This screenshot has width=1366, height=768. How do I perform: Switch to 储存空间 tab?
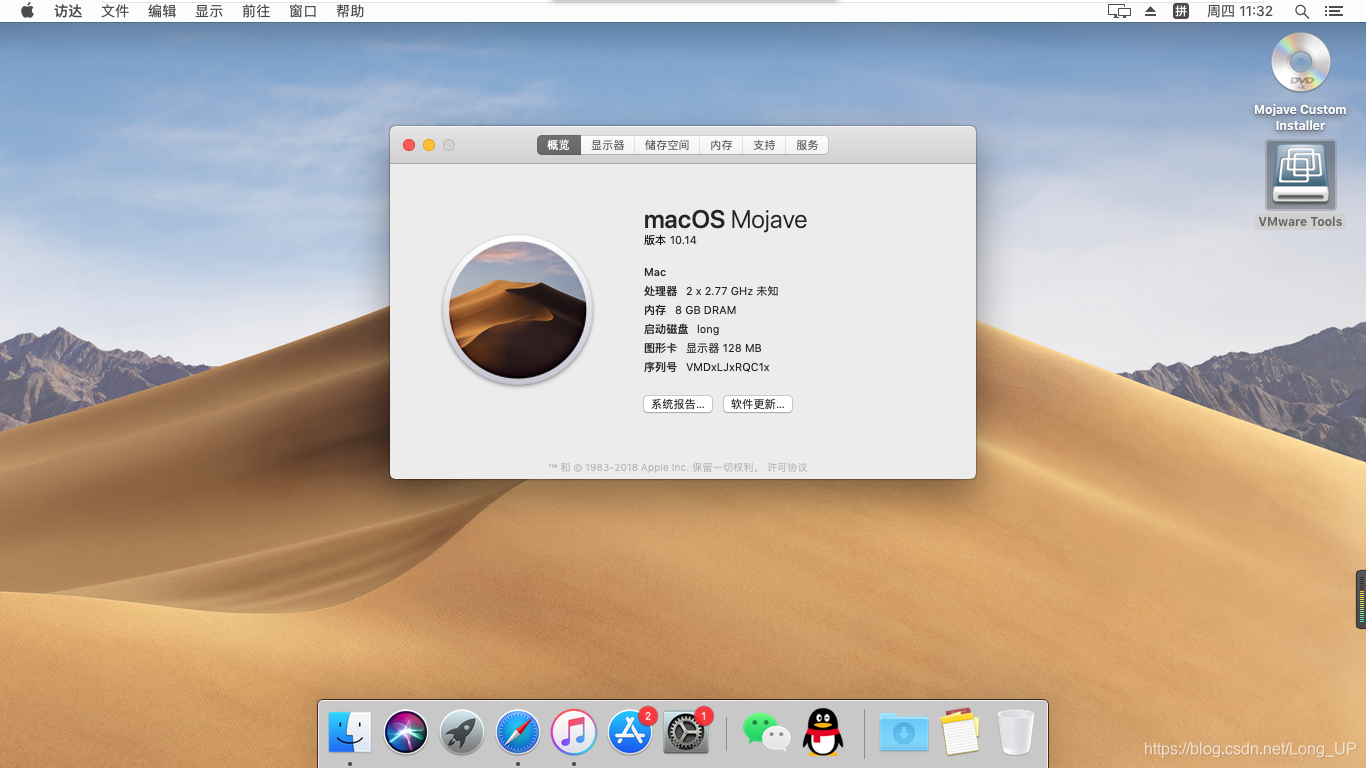pos(667,145)
